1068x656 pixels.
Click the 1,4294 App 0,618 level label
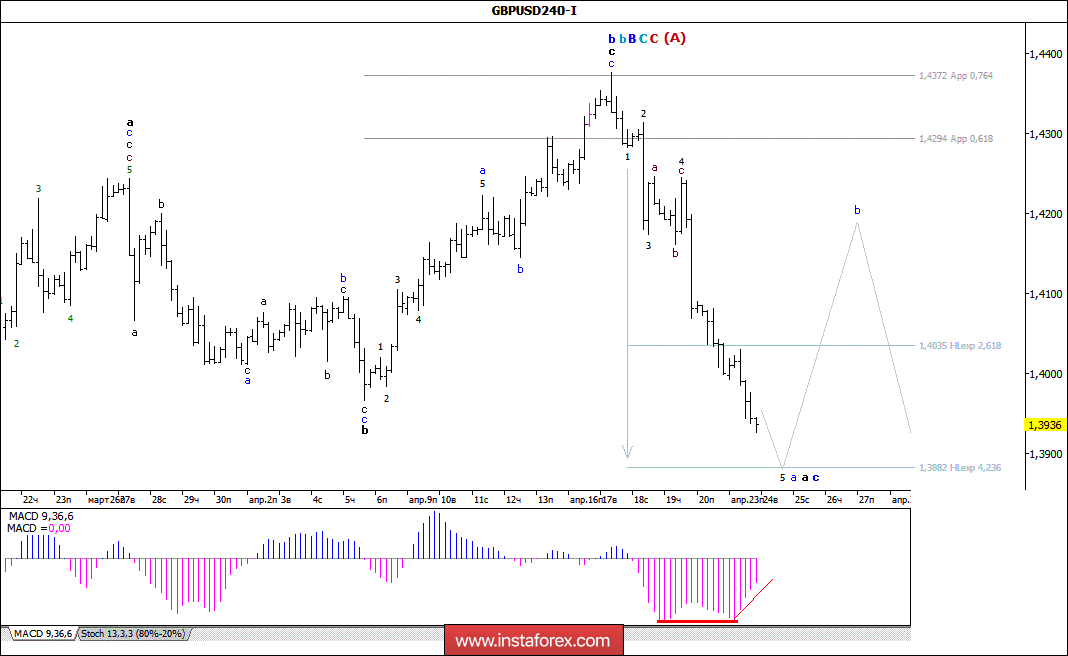pos(956,138)
